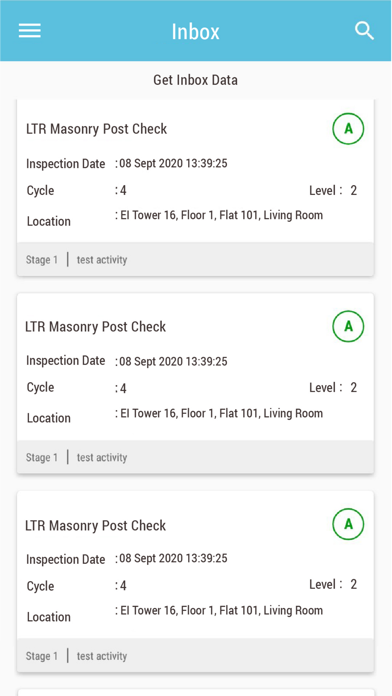Image resolution: width=392 pixels, height=696 pixels.
Task: Click the green A badge on first card
Action: (x=348, y=129)
